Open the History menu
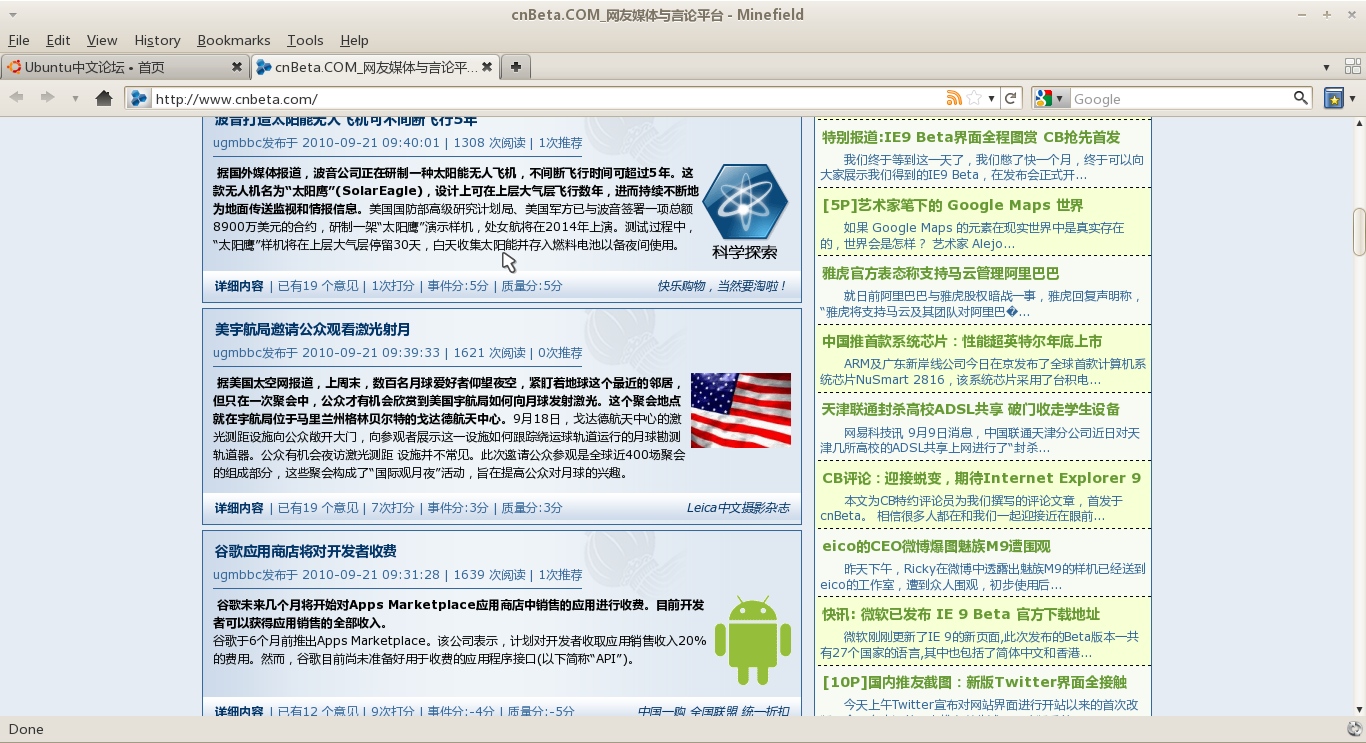Viewport: 1366px width, 743px height. (x=157, y=40)
